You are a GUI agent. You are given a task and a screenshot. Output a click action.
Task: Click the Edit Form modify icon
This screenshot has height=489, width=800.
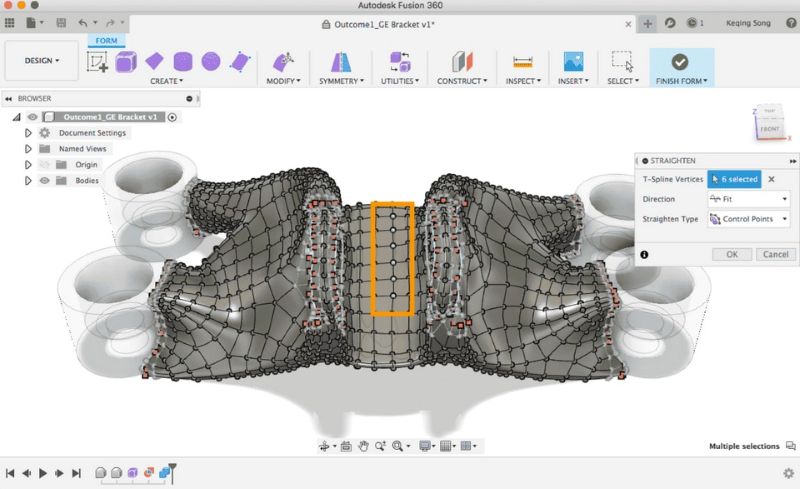click(283, 62)
